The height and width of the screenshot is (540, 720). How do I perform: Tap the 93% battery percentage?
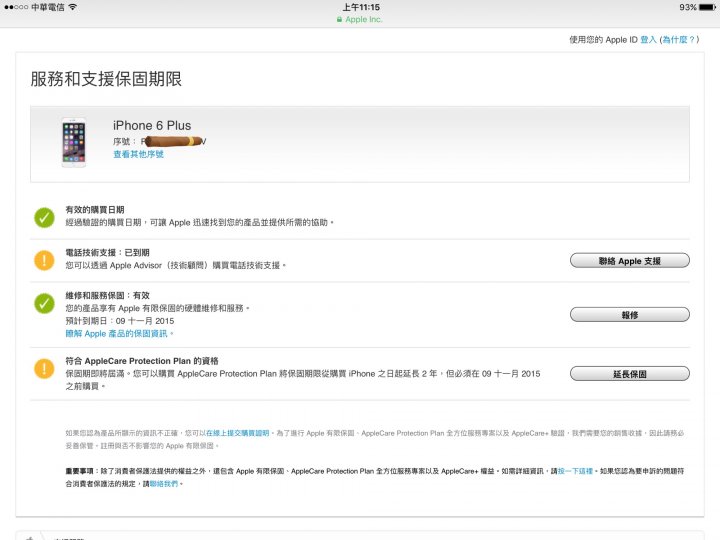pyautogui.click(x=688, y=7)
